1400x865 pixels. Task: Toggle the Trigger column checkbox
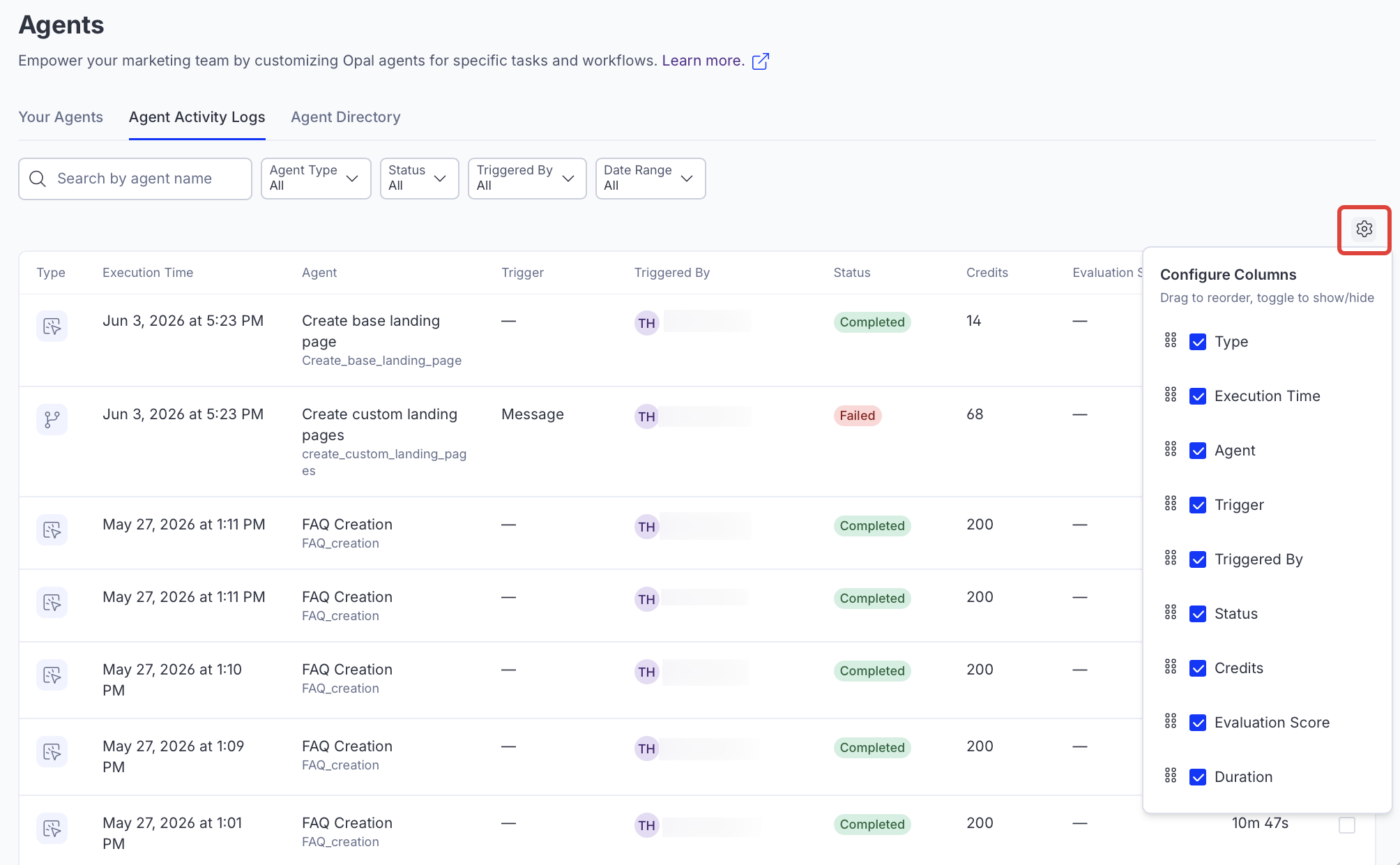[x=1198, y=505]
